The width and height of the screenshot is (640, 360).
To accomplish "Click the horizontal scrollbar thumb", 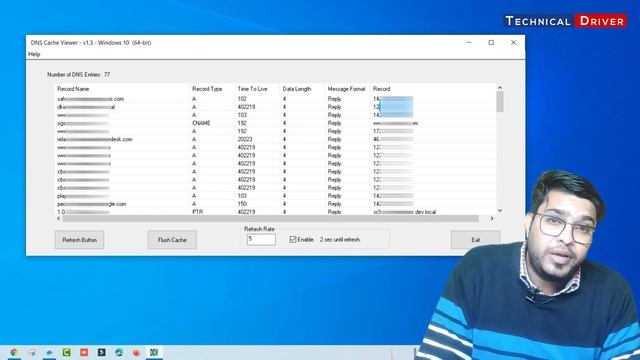I will pyautogui.click(x=270, y=218).
